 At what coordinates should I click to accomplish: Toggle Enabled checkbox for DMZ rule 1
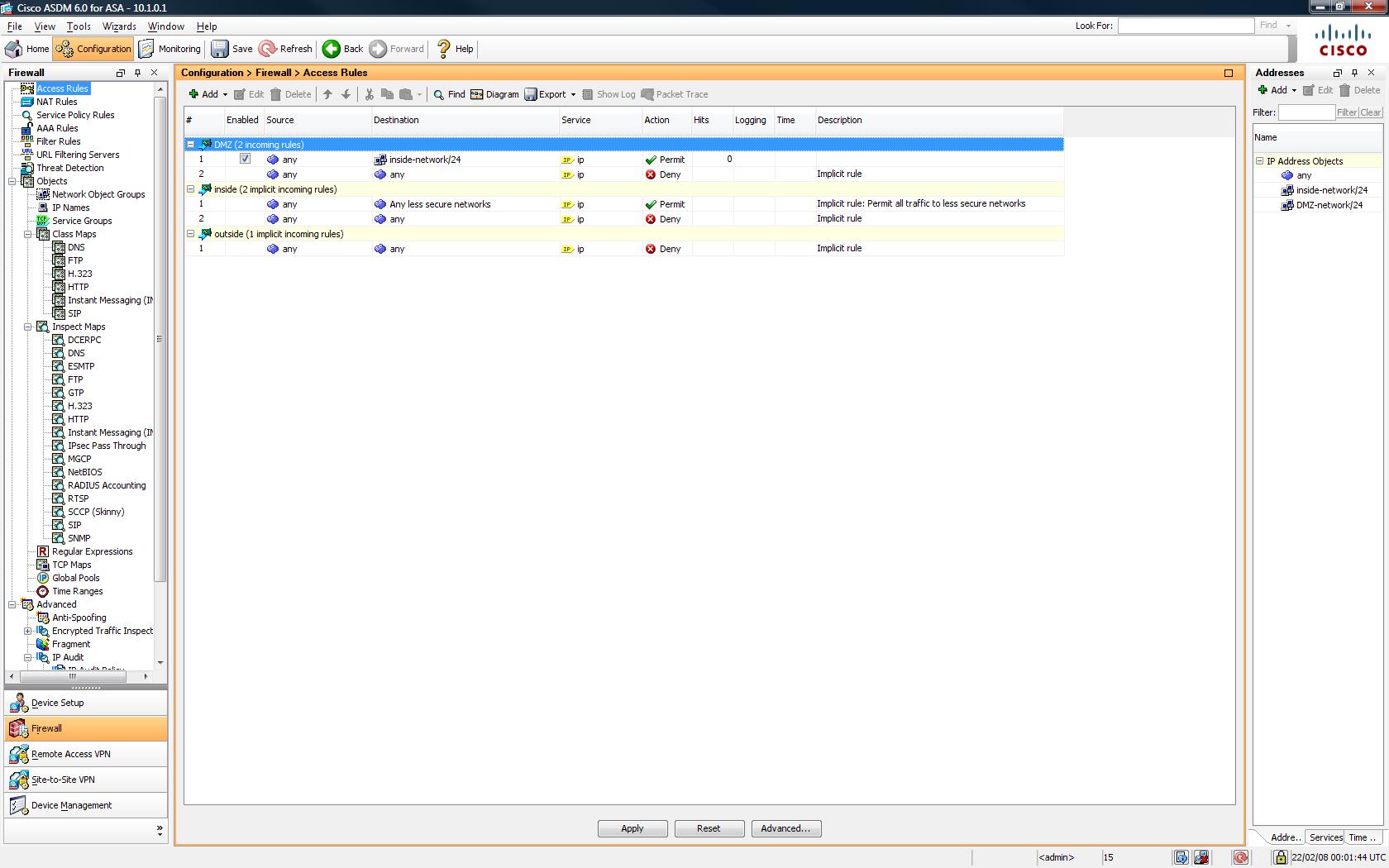coord(245,159)
